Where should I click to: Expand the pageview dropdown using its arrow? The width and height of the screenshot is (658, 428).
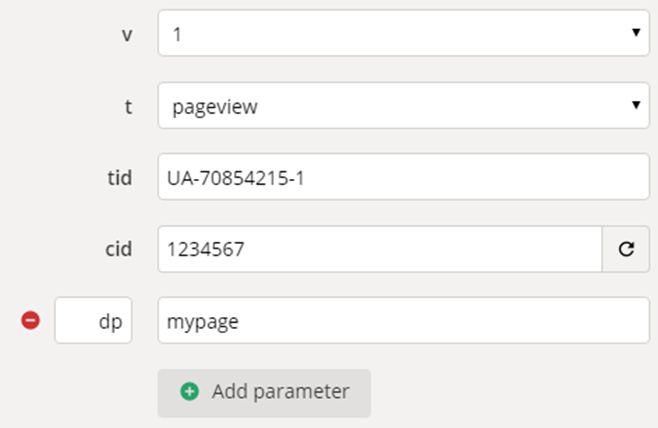pyautogui.click(x=635, y=105)
